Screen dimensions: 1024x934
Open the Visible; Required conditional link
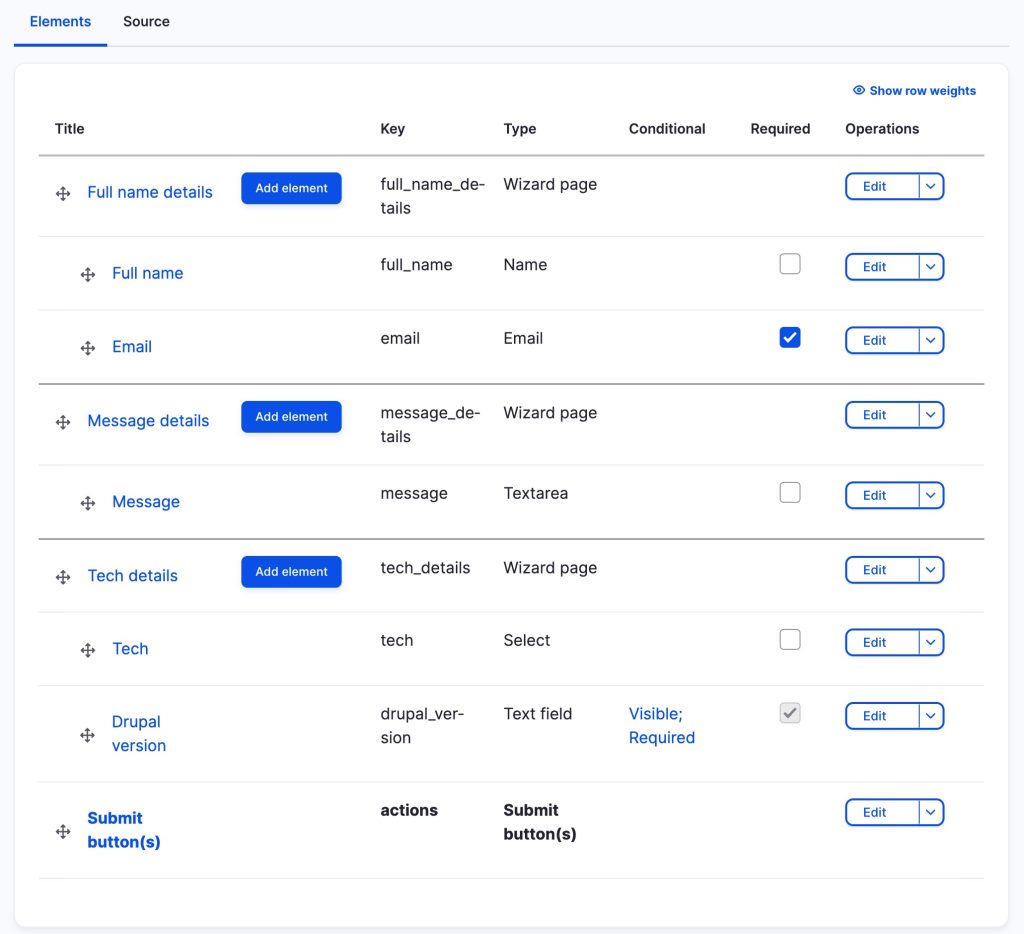point(662,726)
